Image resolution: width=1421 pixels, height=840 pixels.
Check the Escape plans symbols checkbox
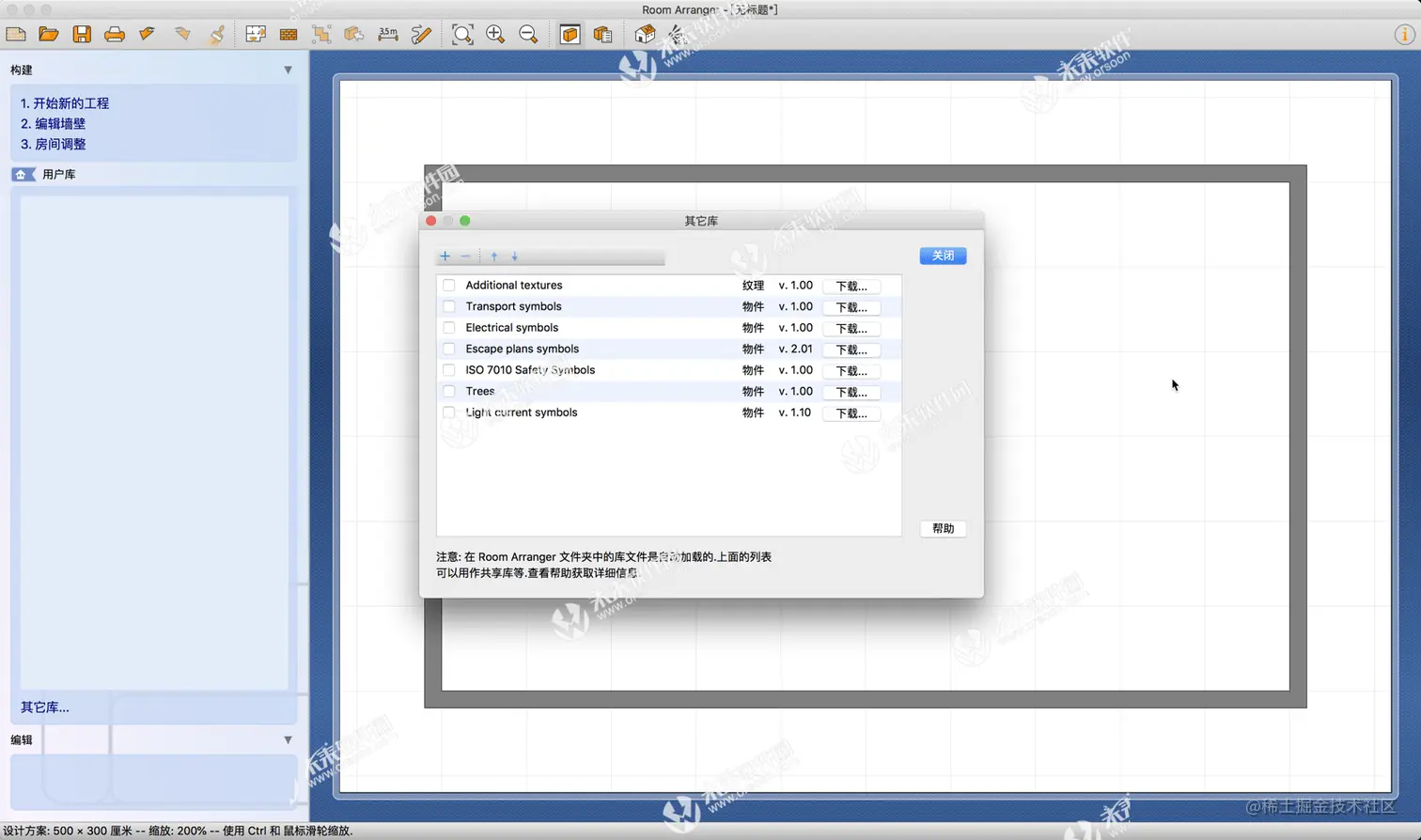[449, 349]
